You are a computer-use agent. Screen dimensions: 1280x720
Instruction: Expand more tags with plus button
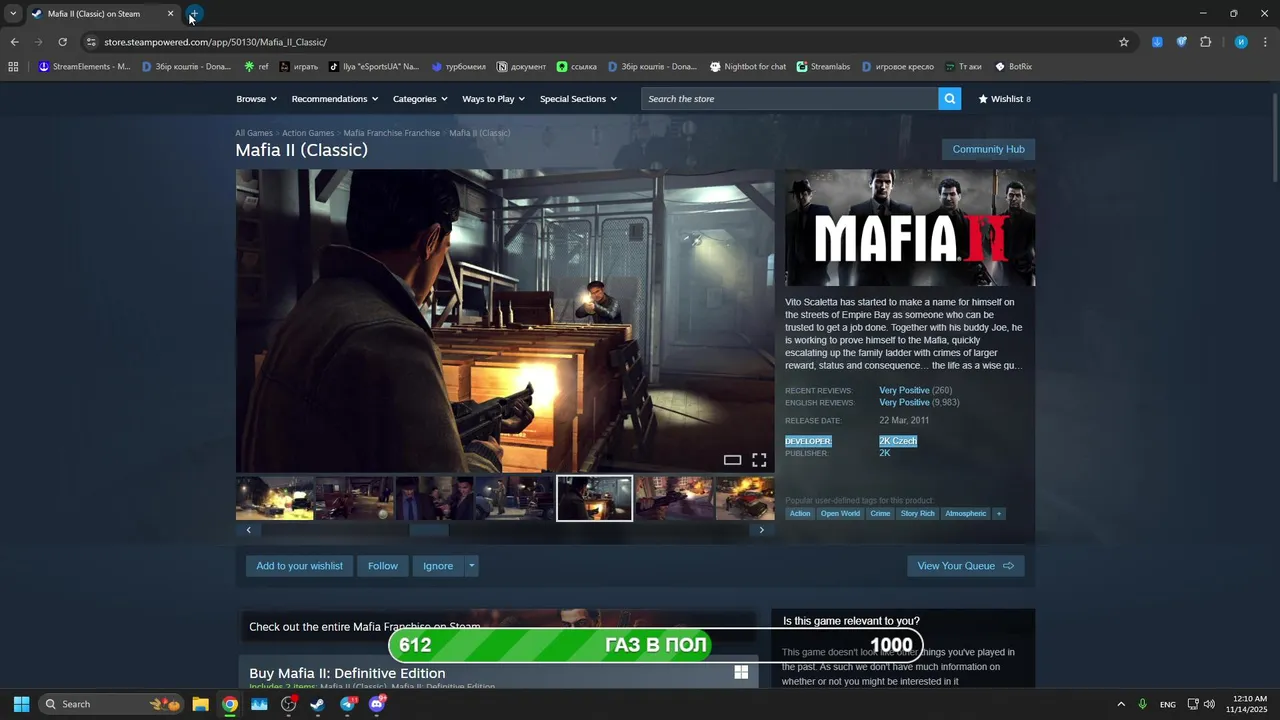point(998,514)
